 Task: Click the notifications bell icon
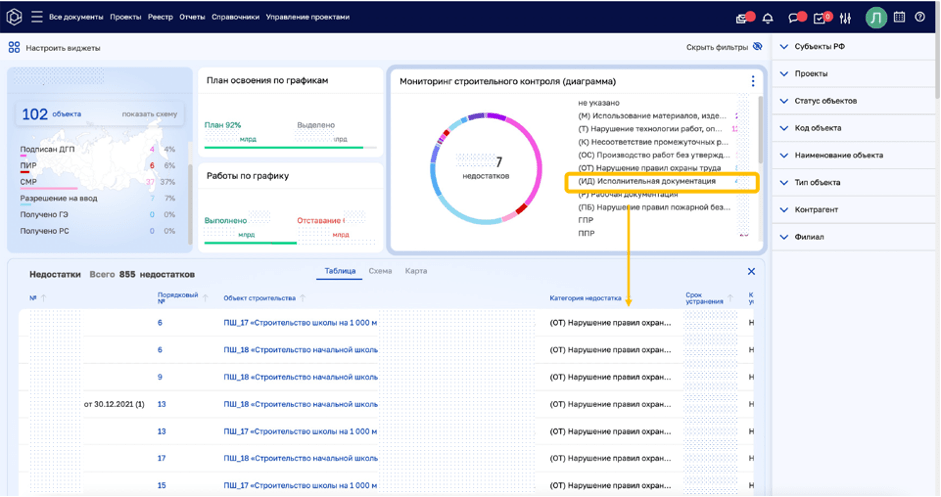768,17
